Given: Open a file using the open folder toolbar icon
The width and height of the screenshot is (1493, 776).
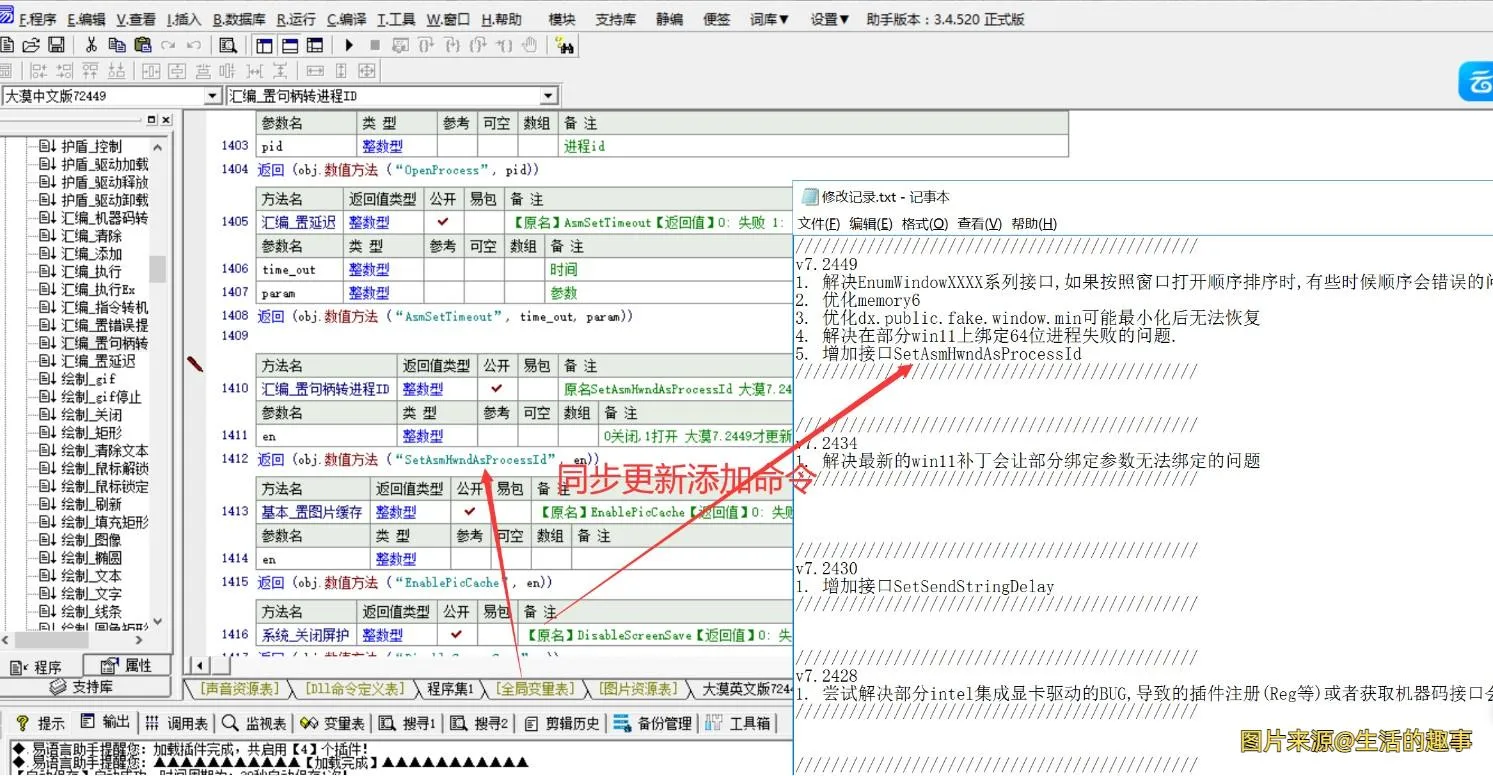Looking at the screenshot, I should pos(32,44).
